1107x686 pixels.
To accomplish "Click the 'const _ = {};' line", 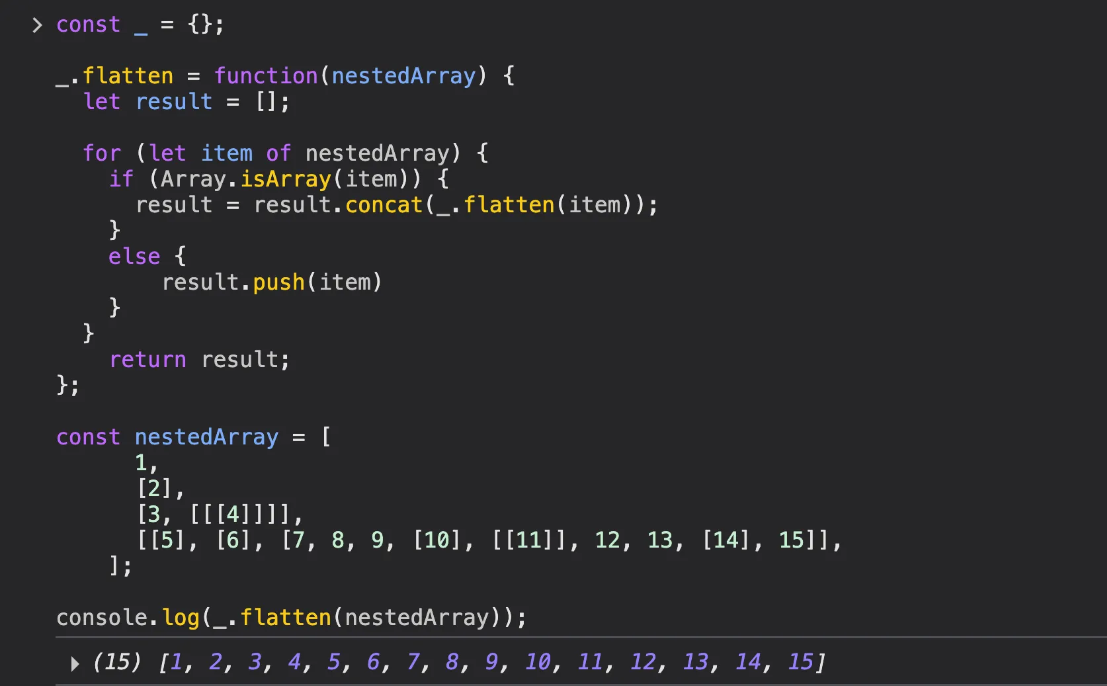I will coord(140,25).
